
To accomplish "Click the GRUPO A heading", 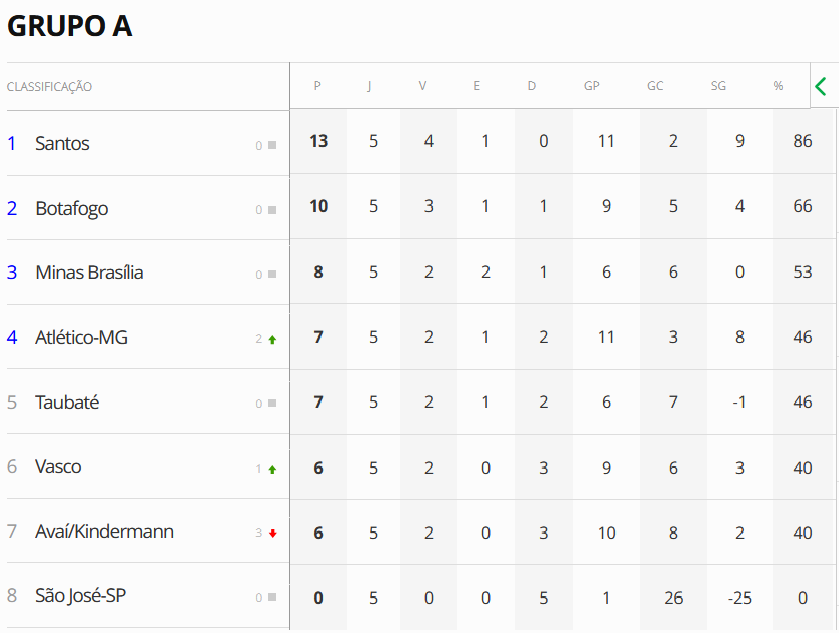I will [70, 27].
